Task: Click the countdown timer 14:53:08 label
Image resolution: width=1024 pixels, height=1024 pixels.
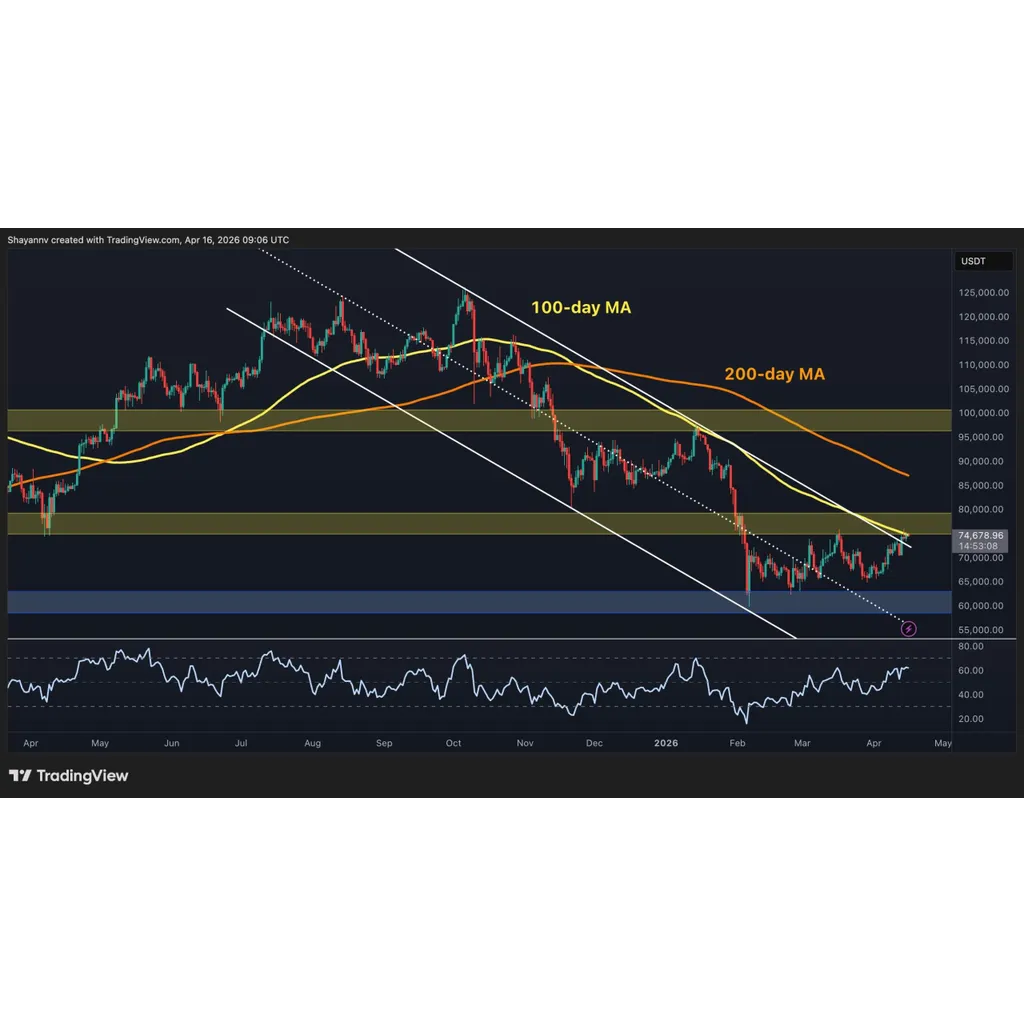Action: tap(978, 546)
